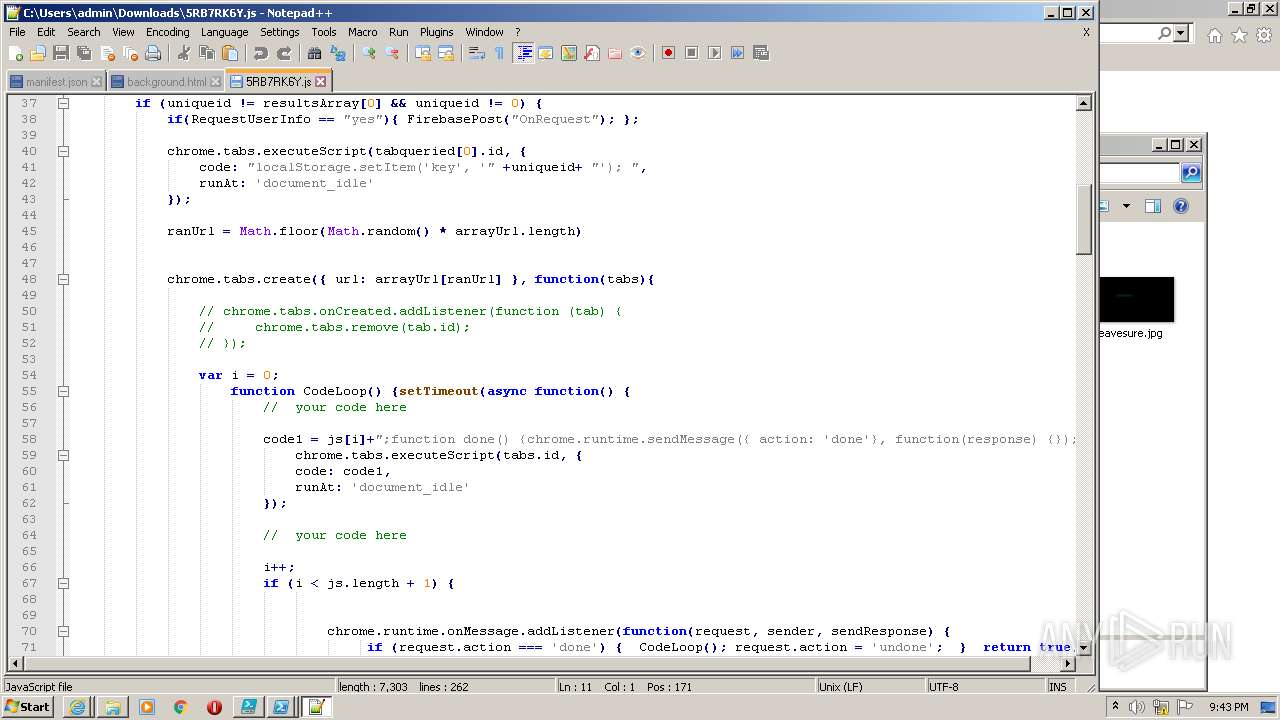Collapse the code fold at line 59
Screen dimensions: 1280x720
(63, 455)
